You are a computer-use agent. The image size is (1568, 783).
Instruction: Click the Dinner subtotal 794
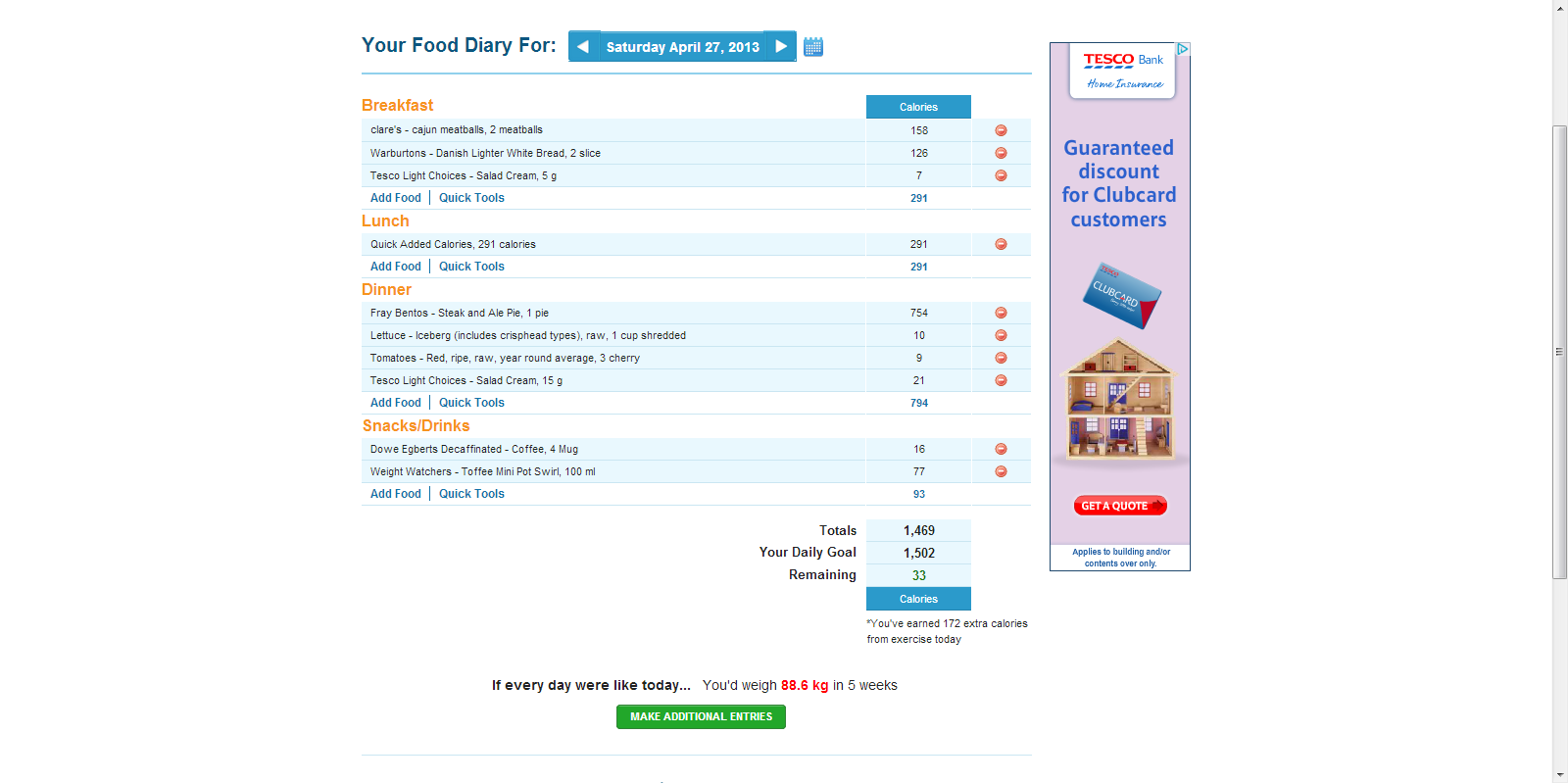point(919,403)
